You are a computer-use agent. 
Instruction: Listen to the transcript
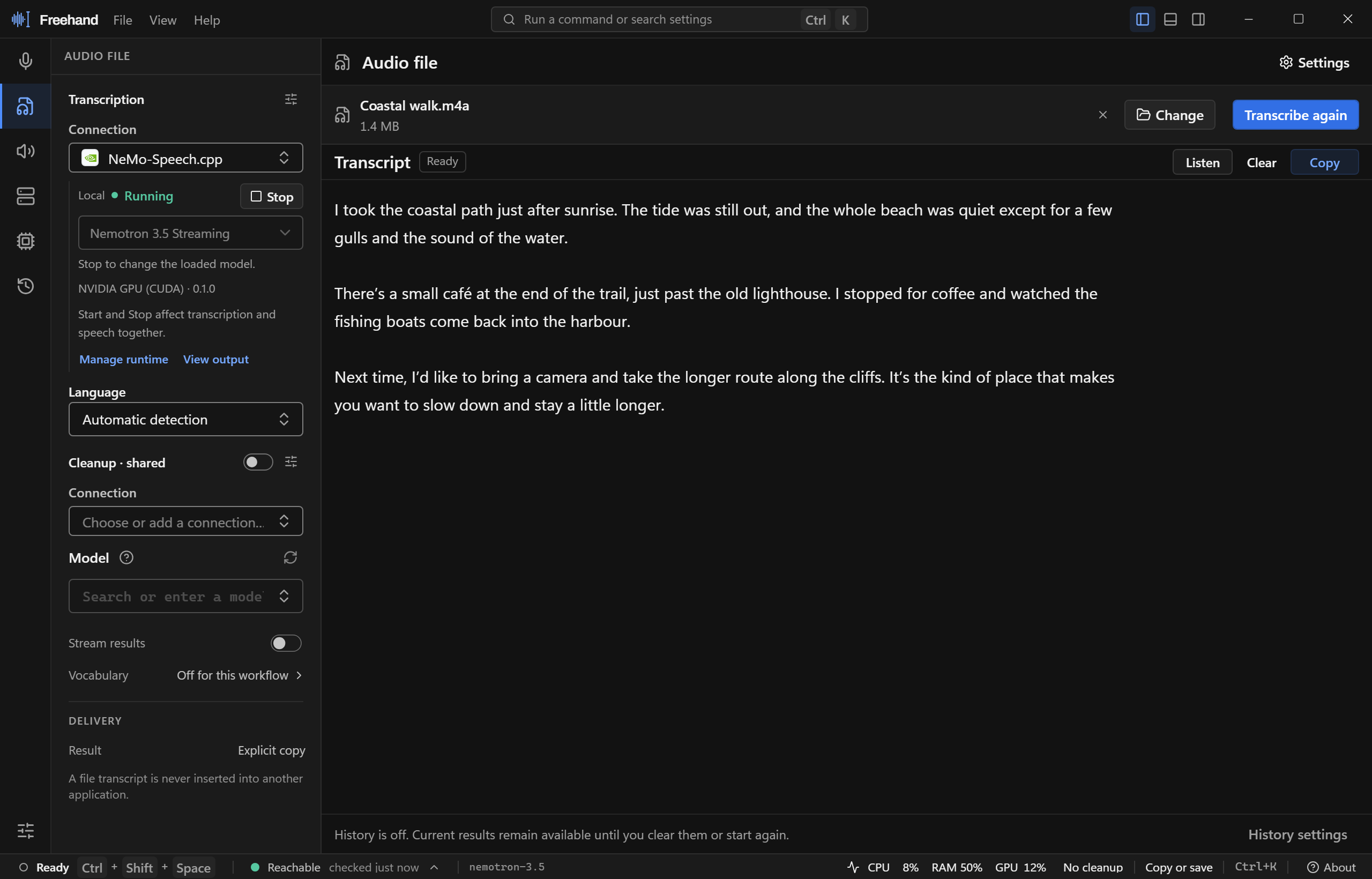tap(1203, 162)
